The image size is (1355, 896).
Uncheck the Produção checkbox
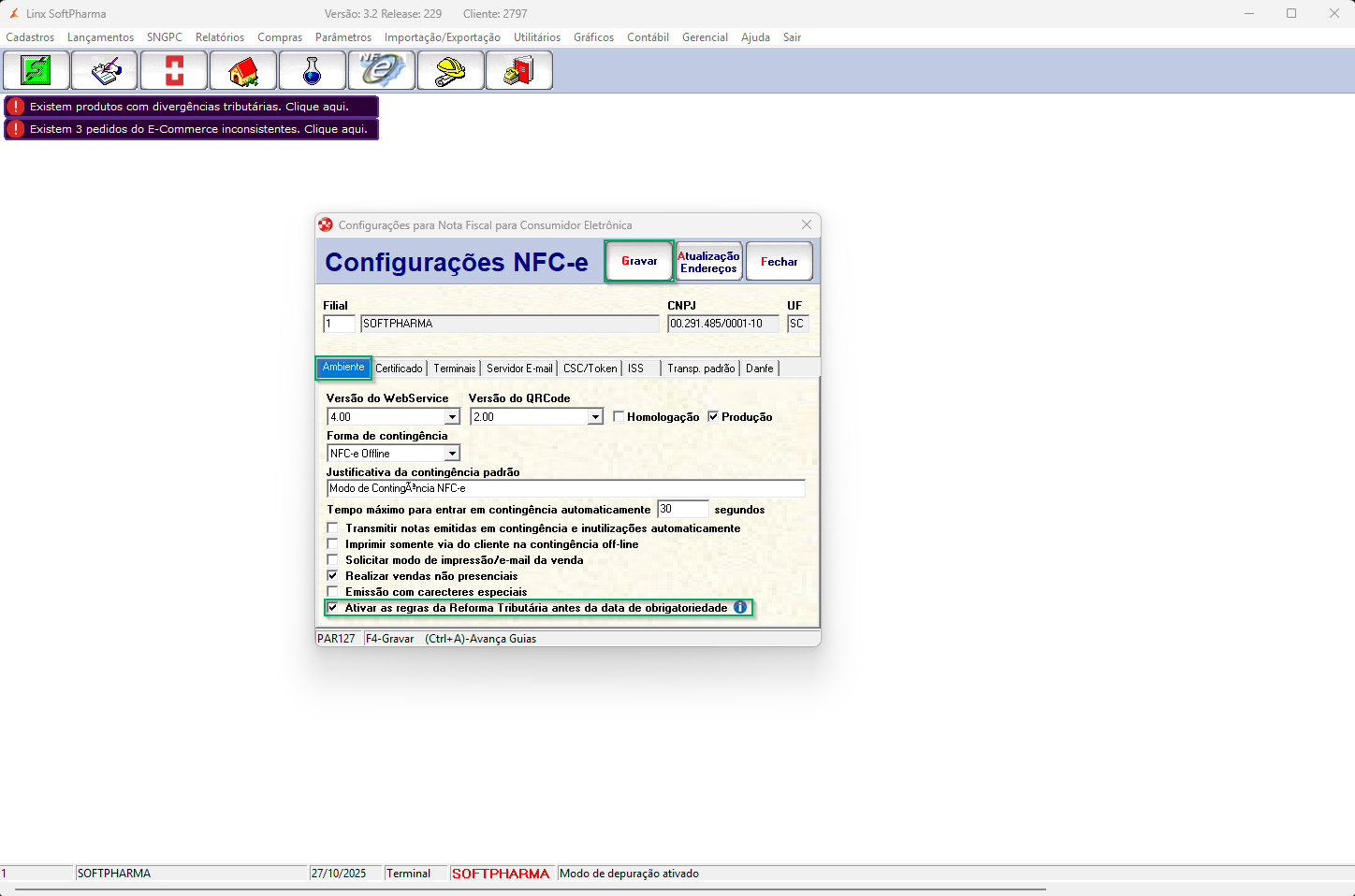(x=713, y=416)
